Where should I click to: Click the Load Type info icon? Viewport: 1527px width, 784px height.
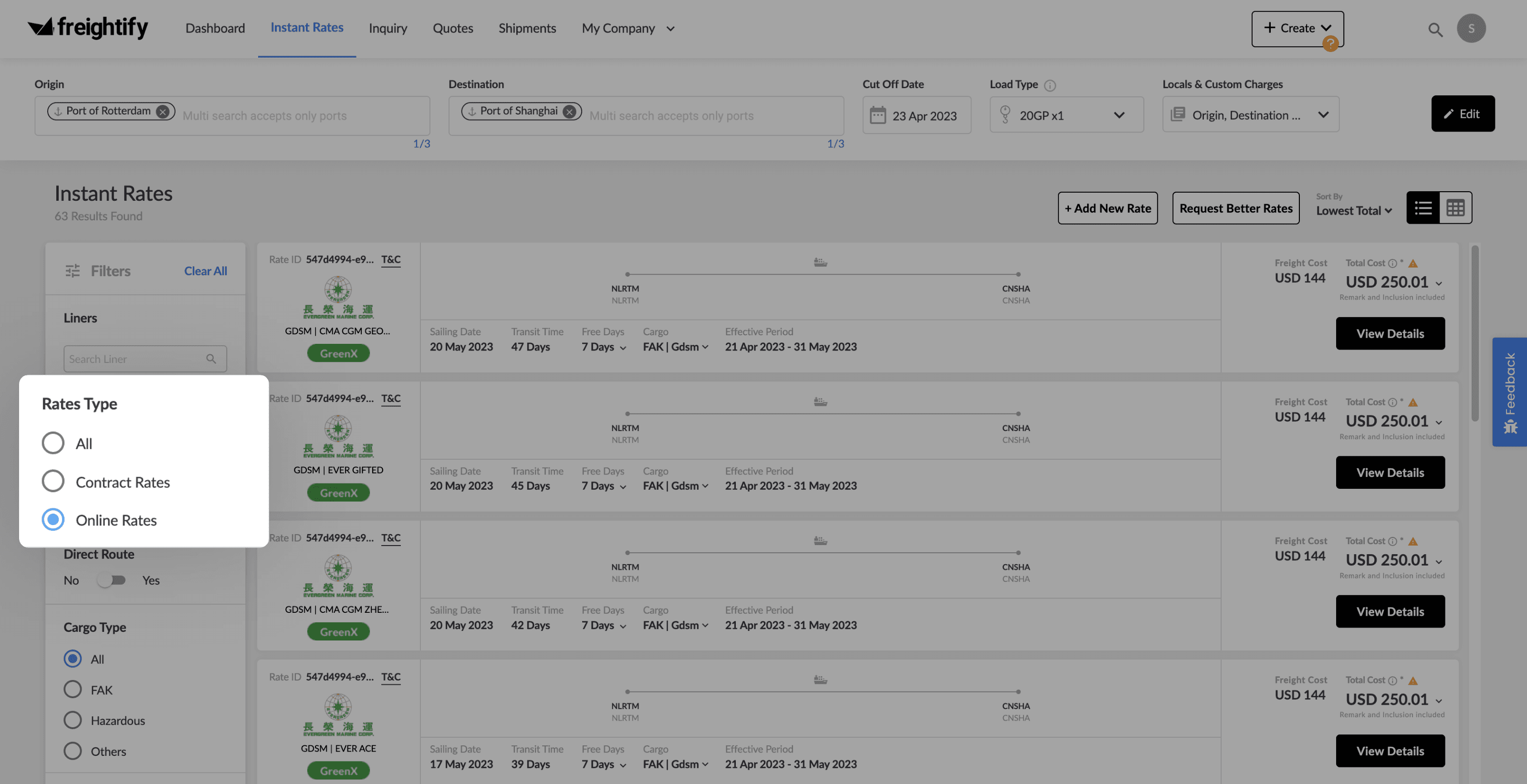click(x=1050, y=85)
